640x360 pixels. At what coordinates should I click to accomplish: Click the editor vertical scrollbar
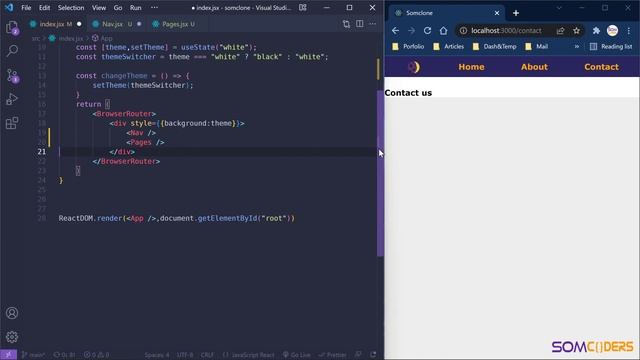point(380,173)
